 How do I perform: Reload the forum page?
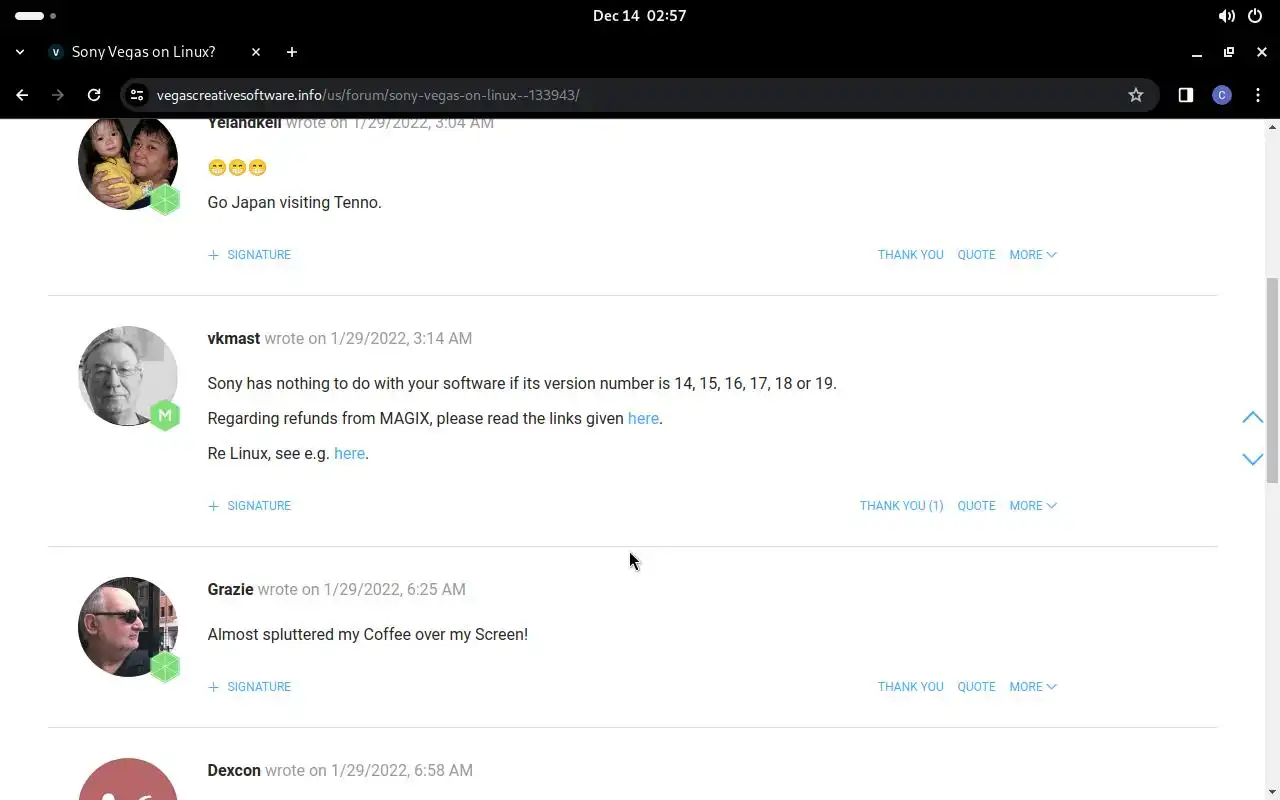[94, 95]
